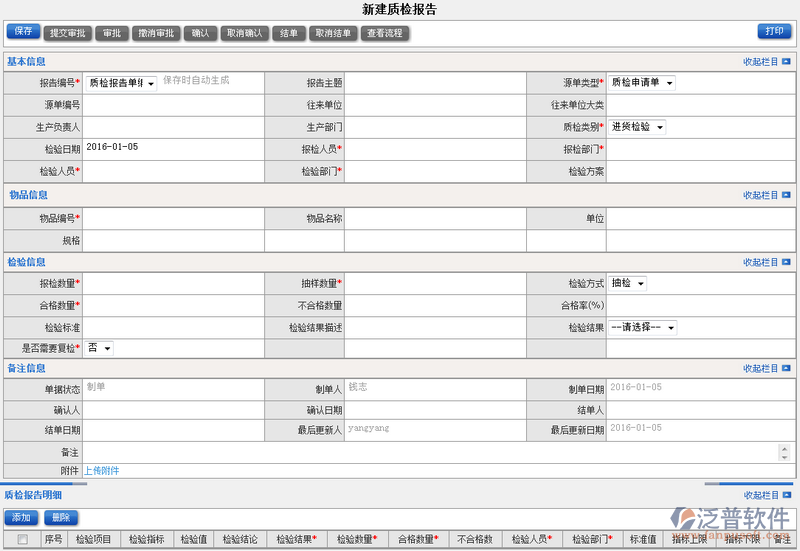Click 收起栏目 link in 物品信息
The width and height of the screenshot is (800, 551).
(760, 195)
